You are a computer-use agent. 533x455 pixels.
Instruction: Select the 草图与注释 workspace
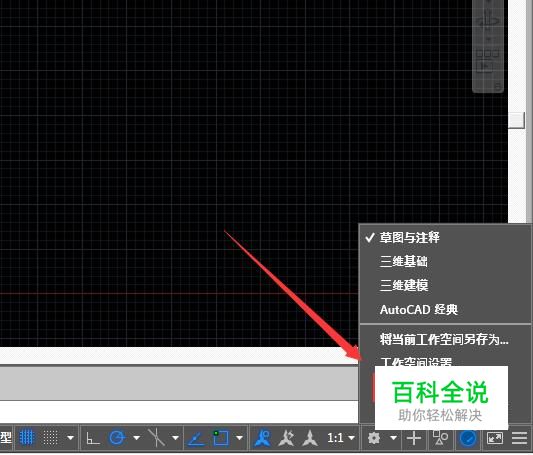click(445, 237)
